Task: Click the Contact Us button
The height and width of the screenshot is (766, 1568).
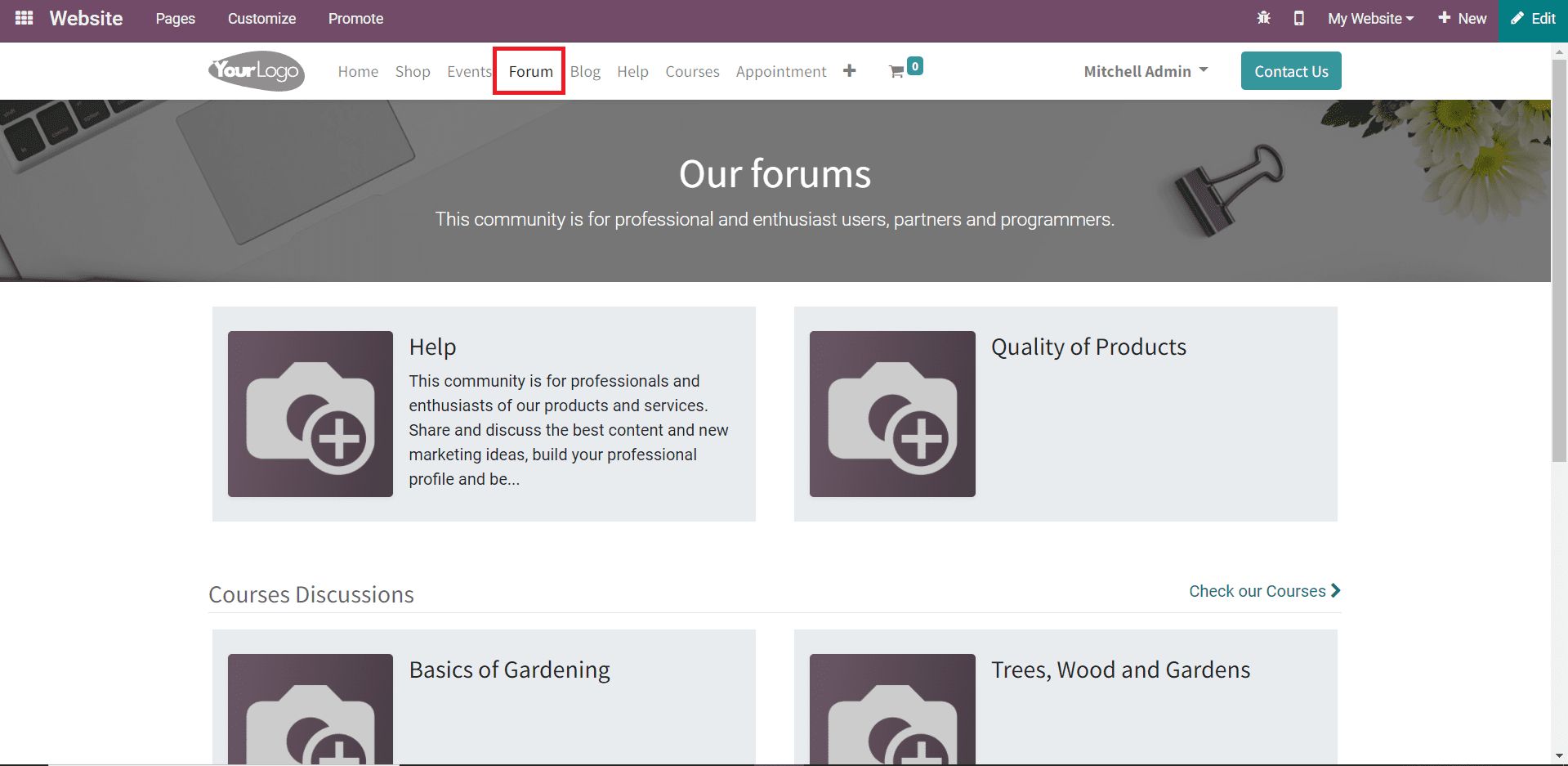Action: click(x=1291, y=70)
